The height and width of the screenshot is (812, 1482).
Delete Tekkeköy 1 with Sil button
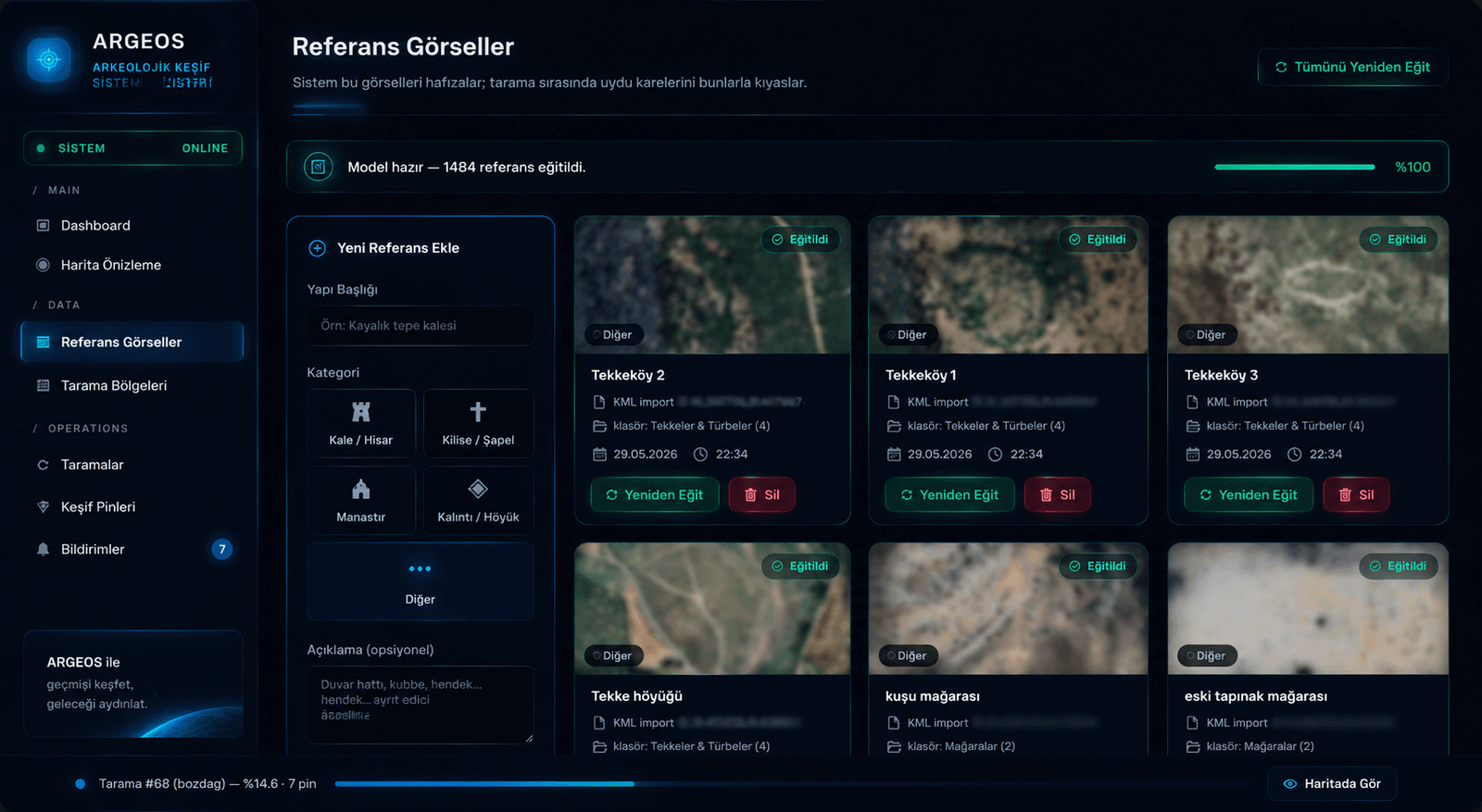[1057, 495]
